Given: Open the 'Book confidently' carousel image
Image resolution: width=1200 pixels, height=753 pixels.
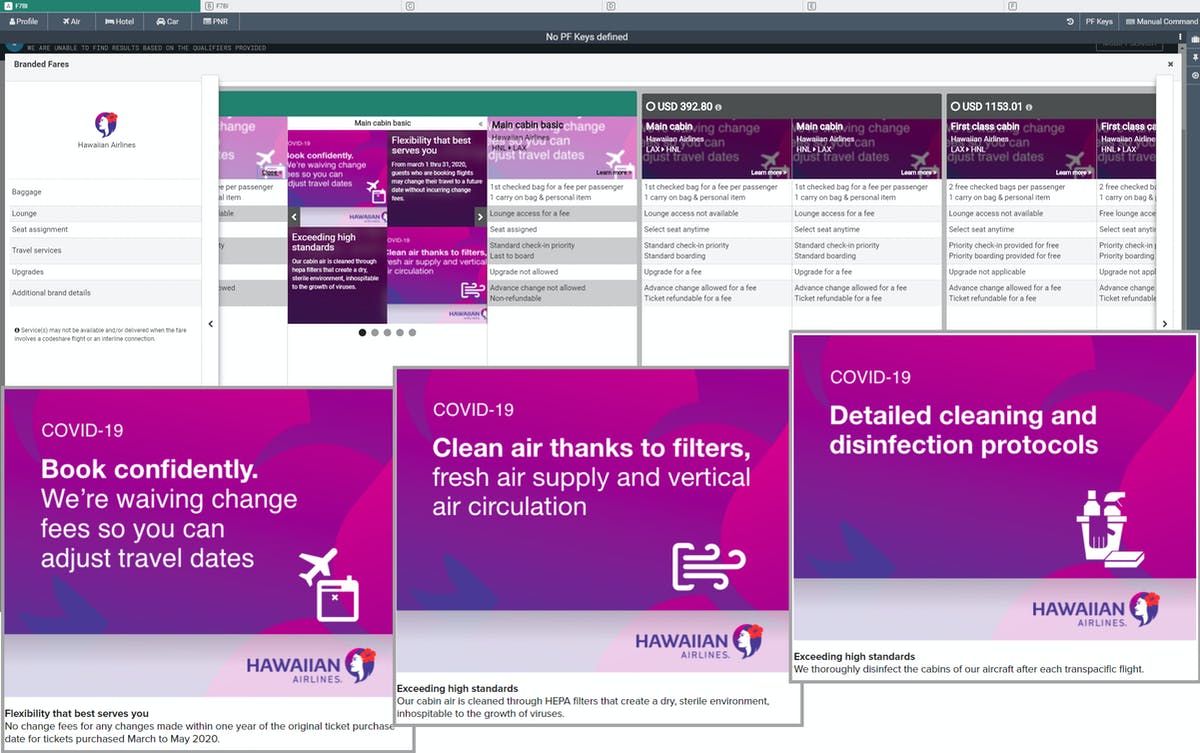Looking at the screenshot, I should (337, 177).
